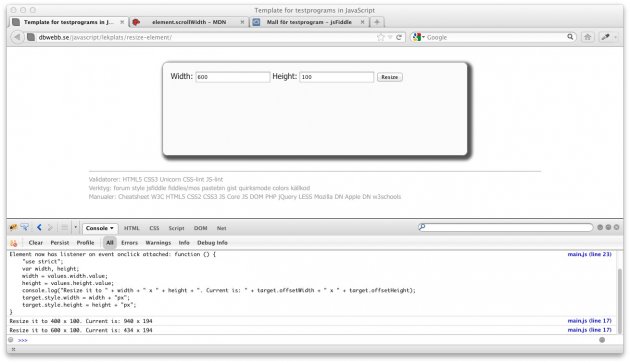Click the Width input field
Screen dimensions: 630x363
[233, 77]
